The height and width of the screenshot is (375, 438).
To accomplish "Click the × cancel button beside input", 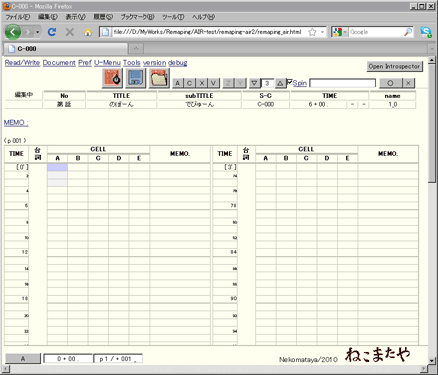I will coord(408,83).
